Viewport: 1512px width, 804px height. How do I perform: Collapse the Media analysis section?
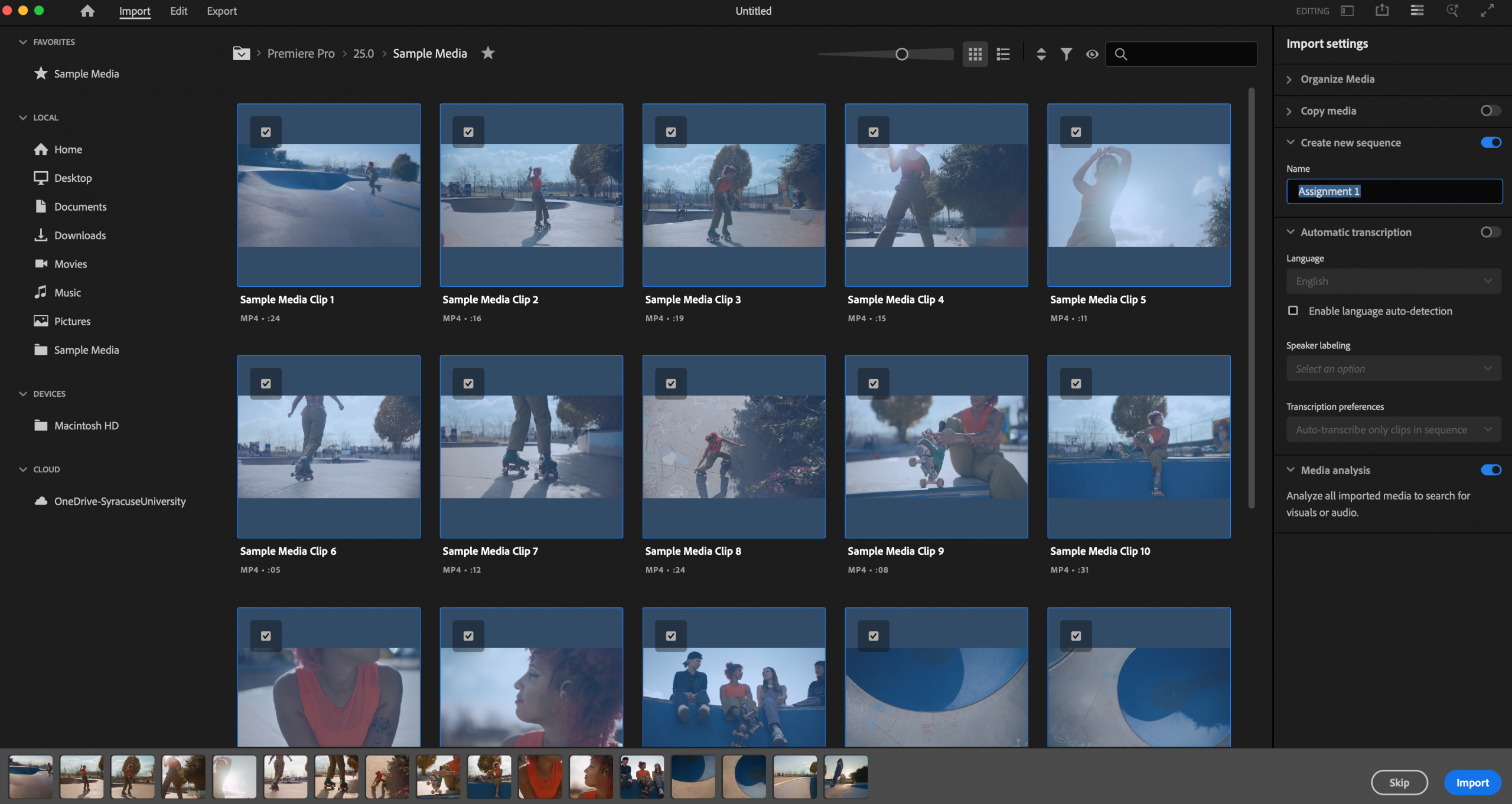coord(1291,470)
